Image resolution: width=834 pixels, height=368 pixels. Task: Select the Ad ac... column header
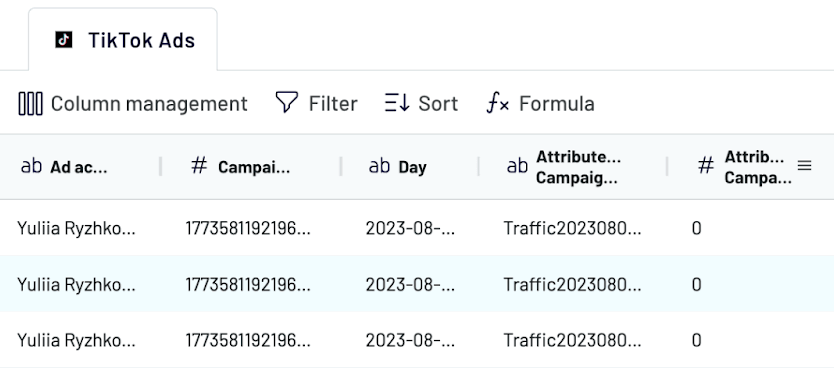click(80, 167)
